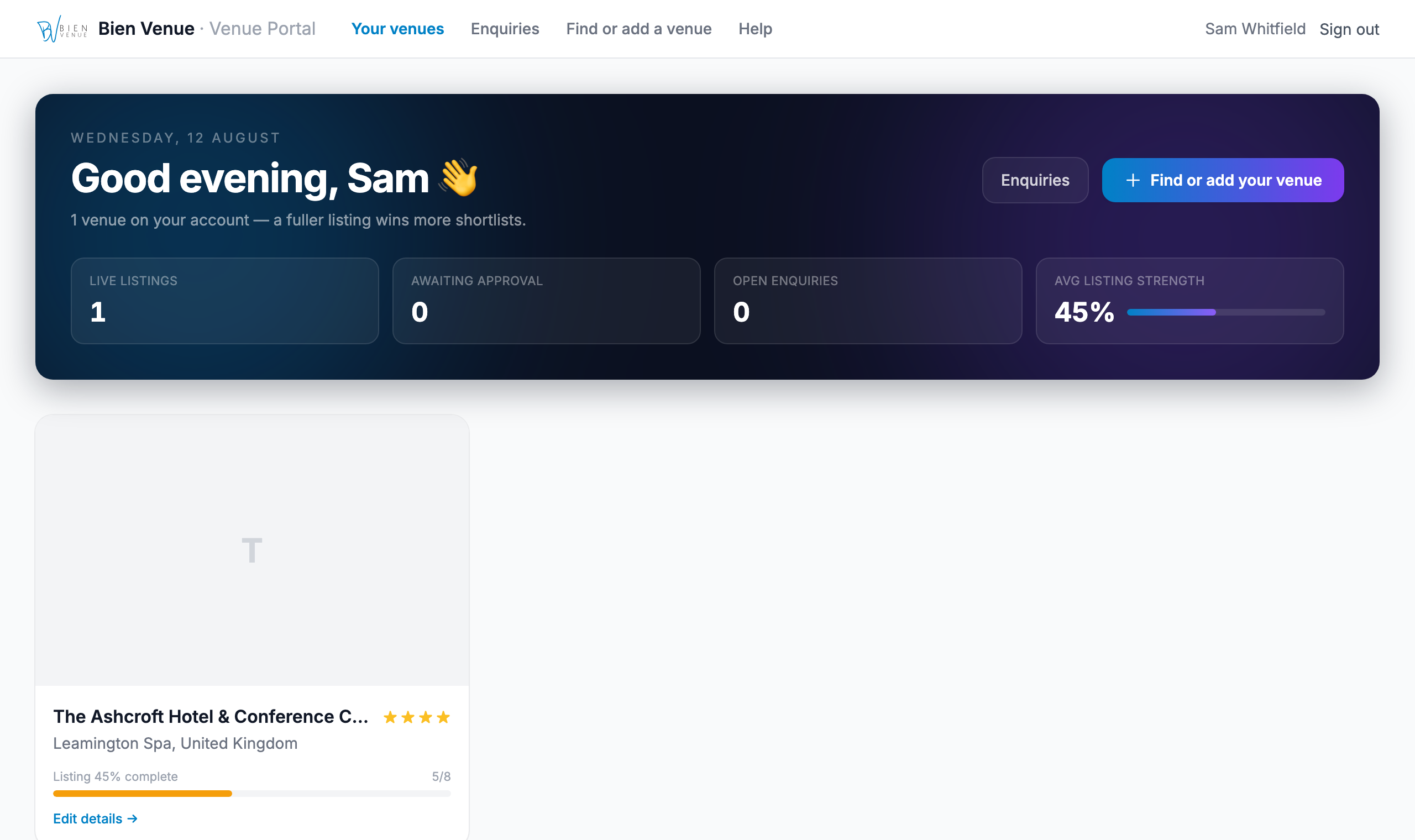Sign out of the venue portal
Screen dimensions: 1415x840
click(1349, 29)
